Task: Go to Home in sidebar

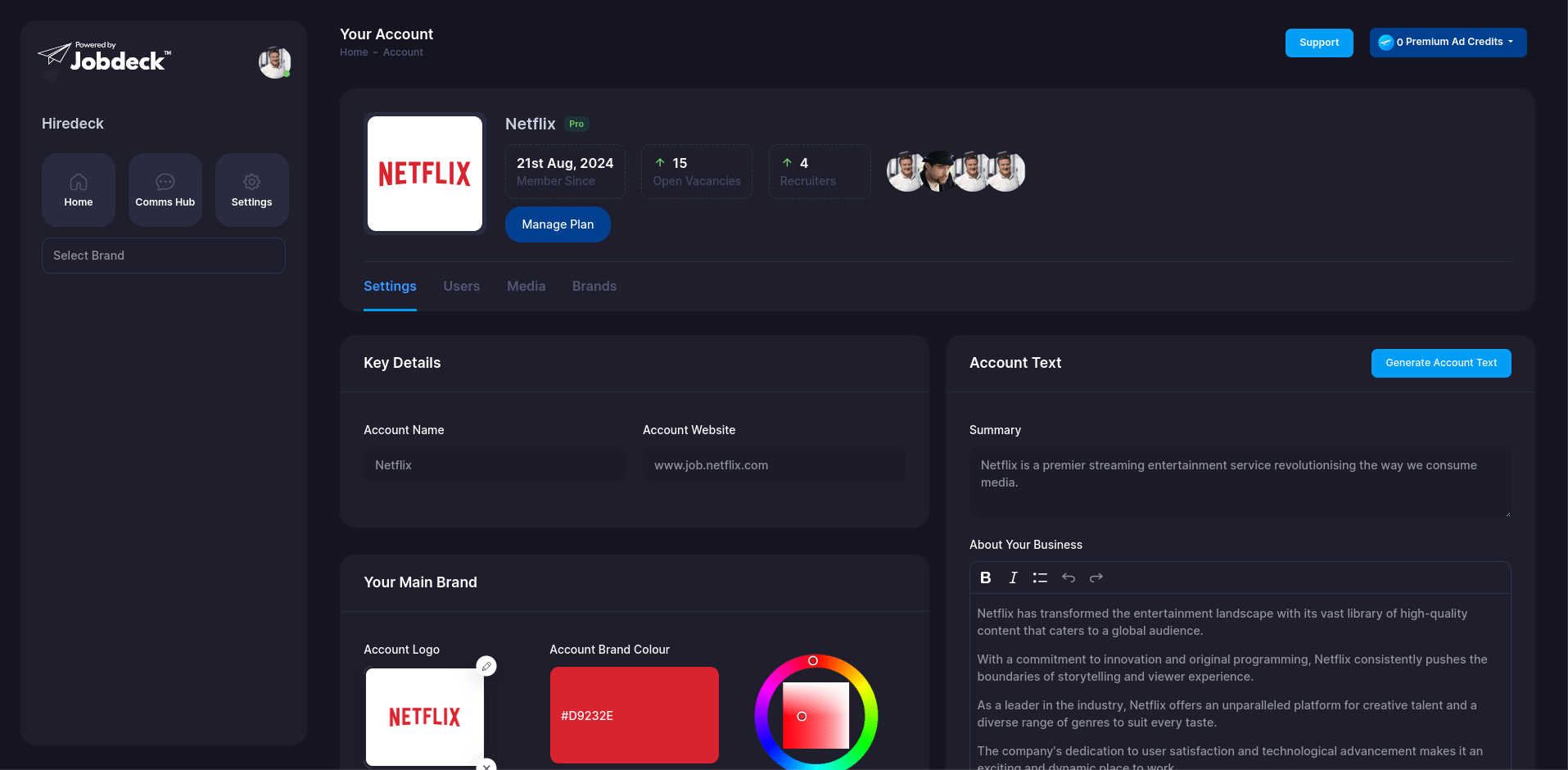Action: tap(79, 190)
